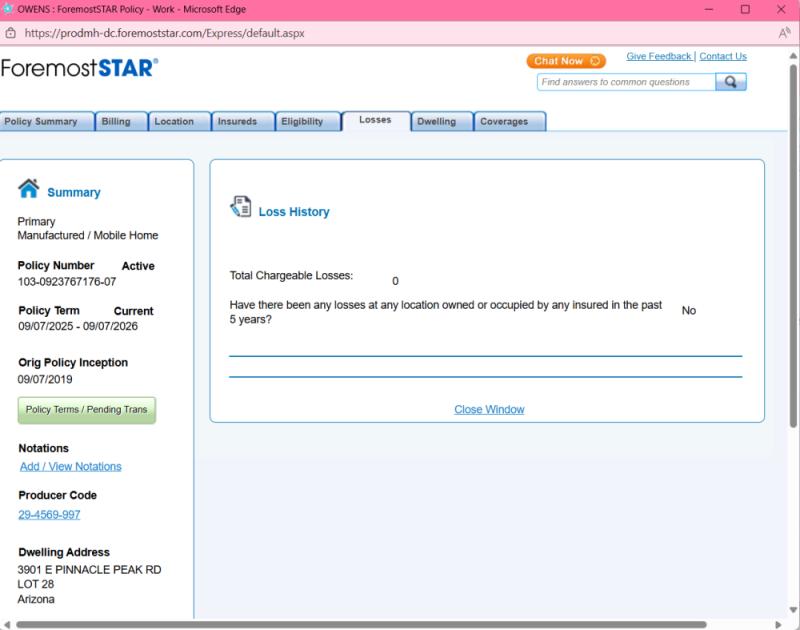Image resolution: width=800 pixels, height=630 pixels.
Task: Open the Eligibility tab
Action: pos(302,122)
